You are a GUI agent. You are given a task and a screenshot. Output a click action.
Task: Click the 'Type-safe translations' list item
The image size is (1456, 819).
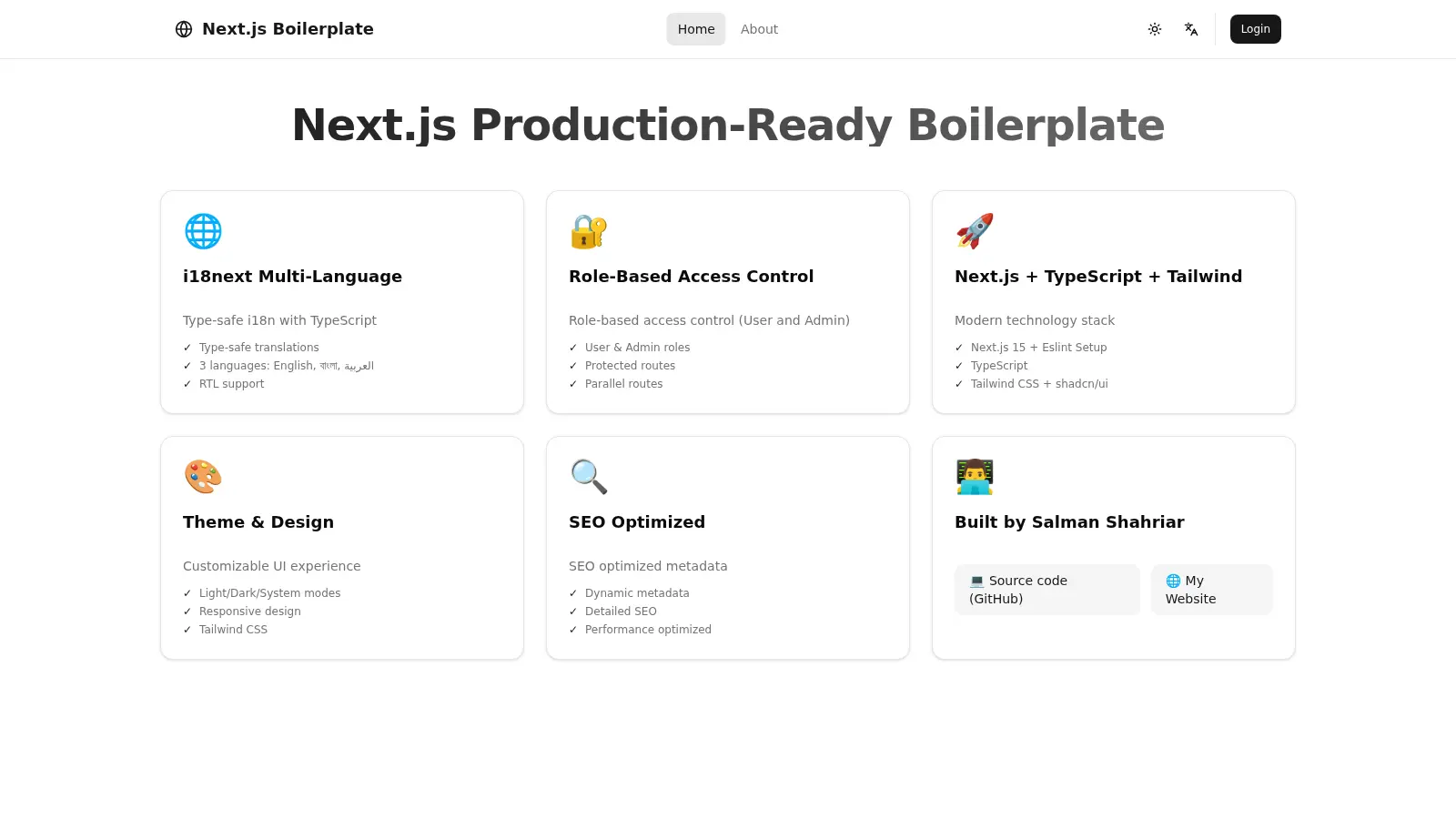point(259,348)
